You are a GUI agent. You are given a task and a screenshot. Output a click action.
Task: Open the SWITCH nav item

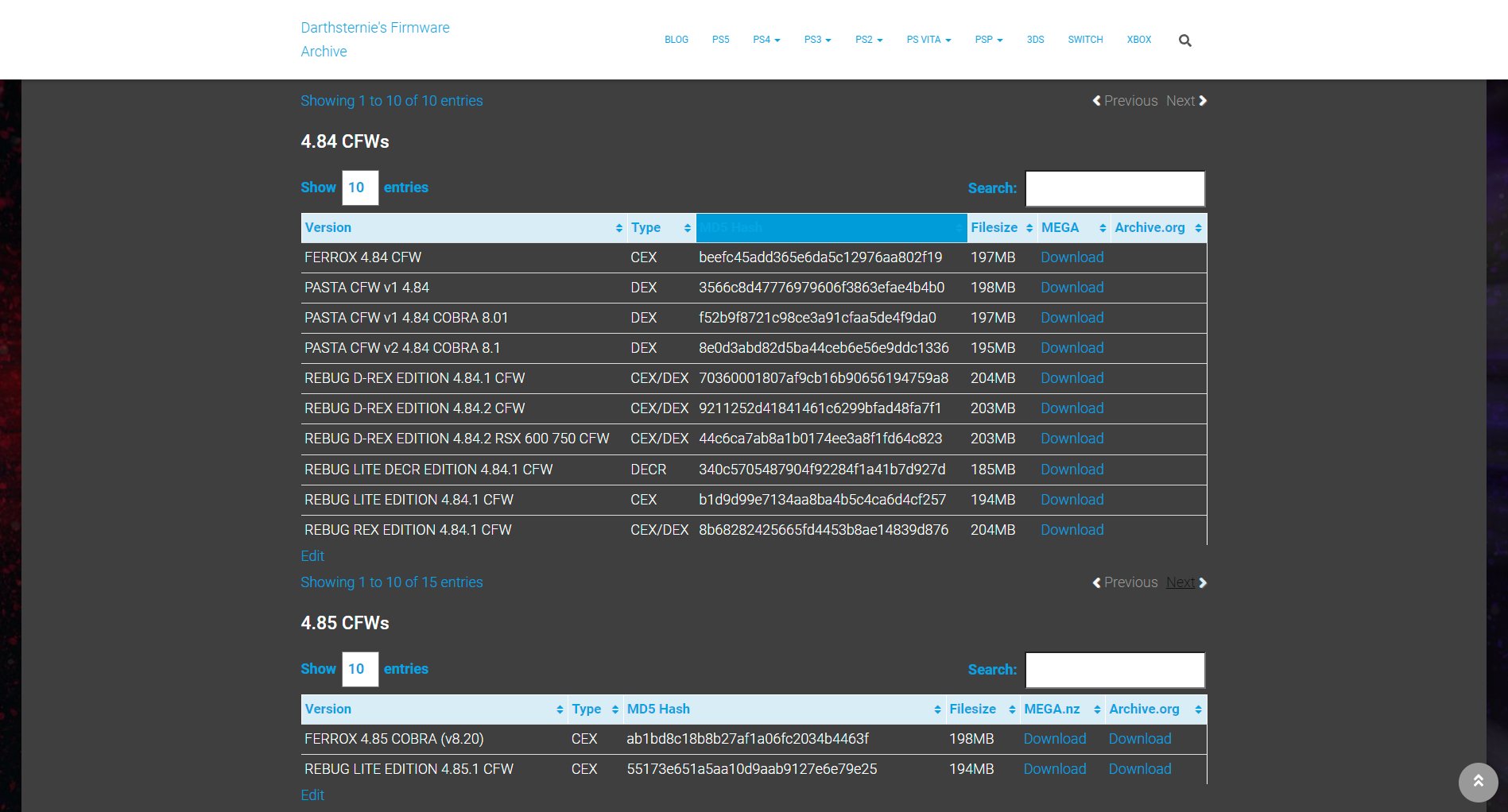pyautogui.click(x=1085, y=40)
